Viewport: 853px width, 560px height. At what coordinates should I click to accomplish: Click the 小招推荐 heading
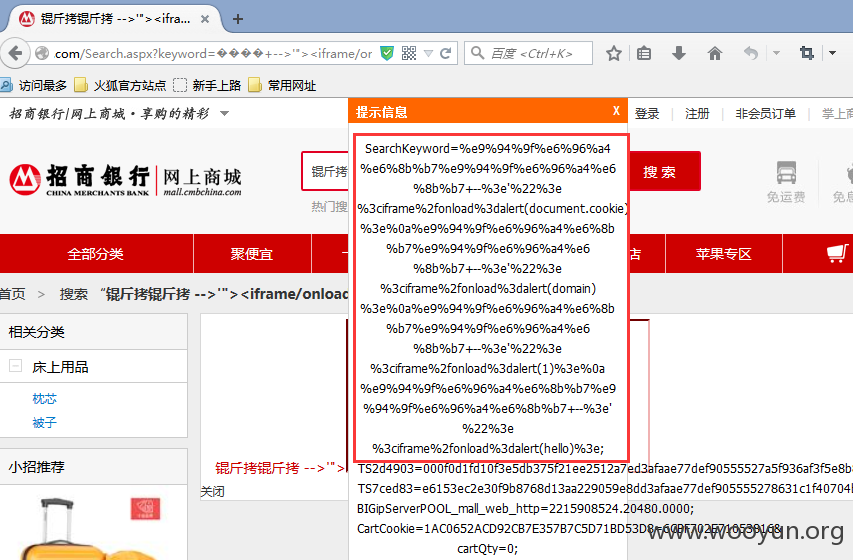pyautogui.click(x=36, y=466)
